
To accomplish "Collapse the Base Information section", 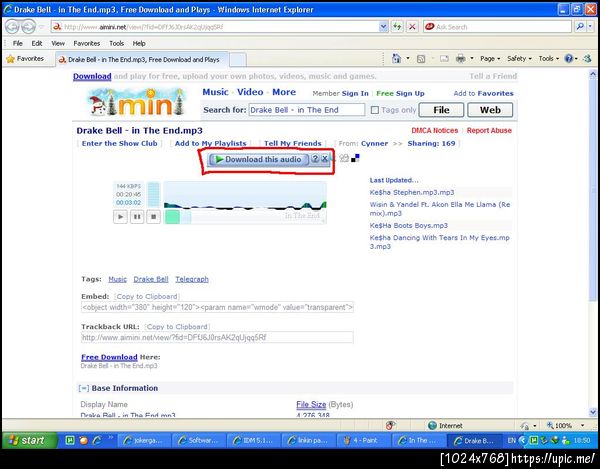I will (x=83, y=388).
